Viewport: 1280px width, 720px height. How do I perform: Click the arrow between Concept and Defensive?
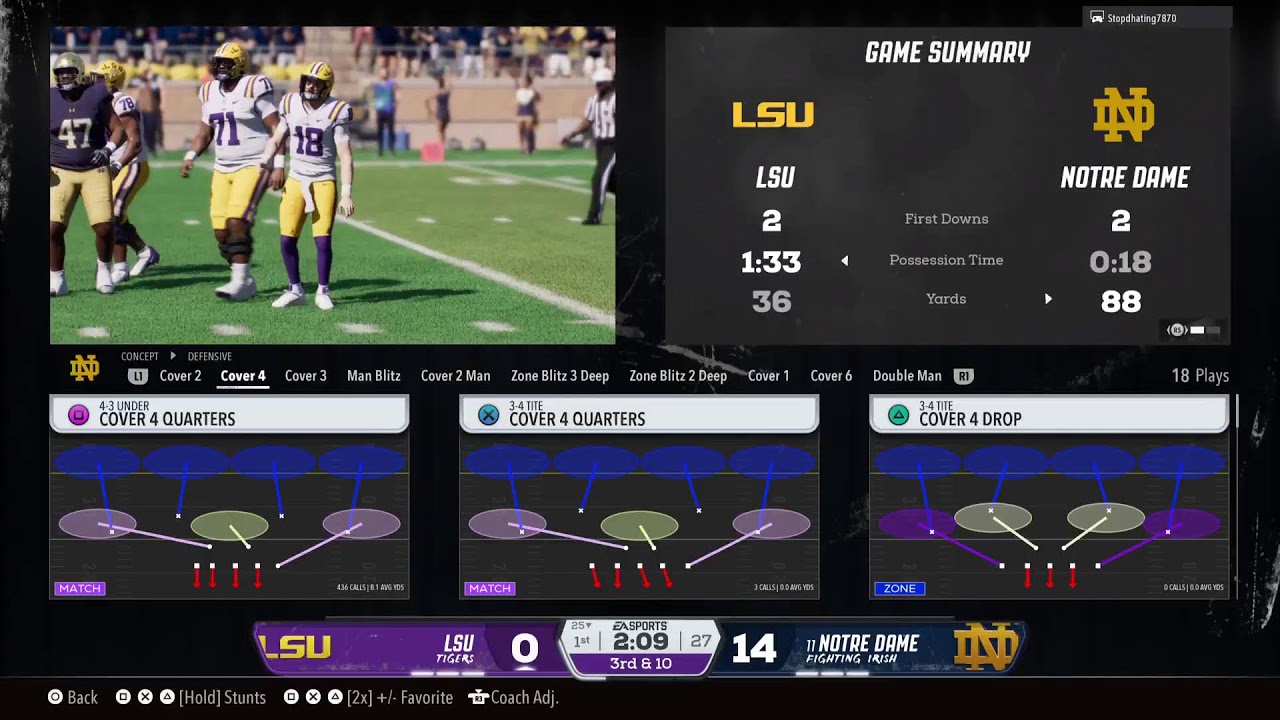tap(173, 356)
